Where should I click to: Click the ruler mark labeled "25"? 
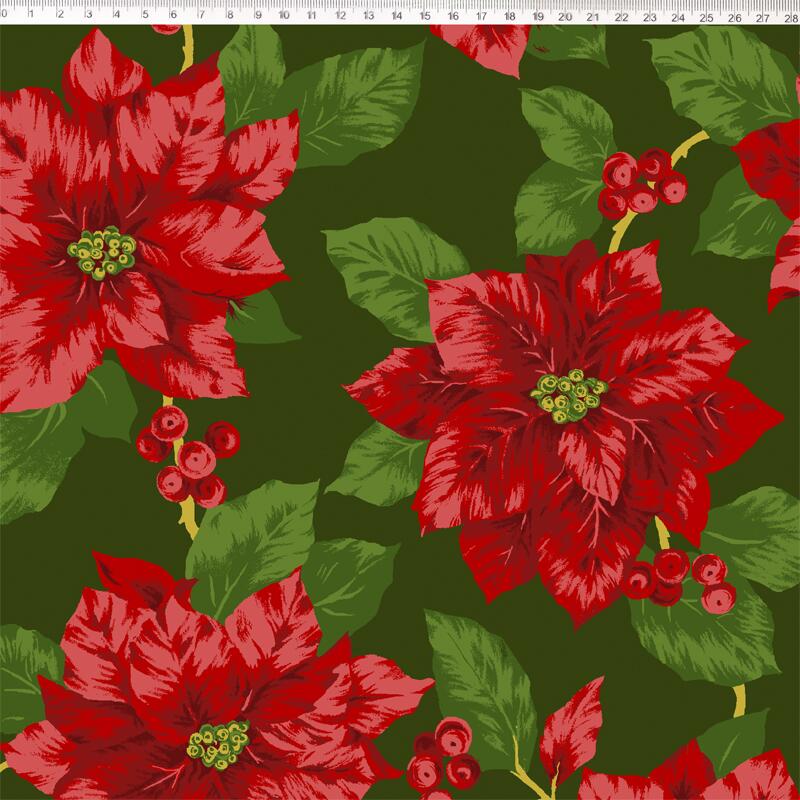(x=707, y=18)
